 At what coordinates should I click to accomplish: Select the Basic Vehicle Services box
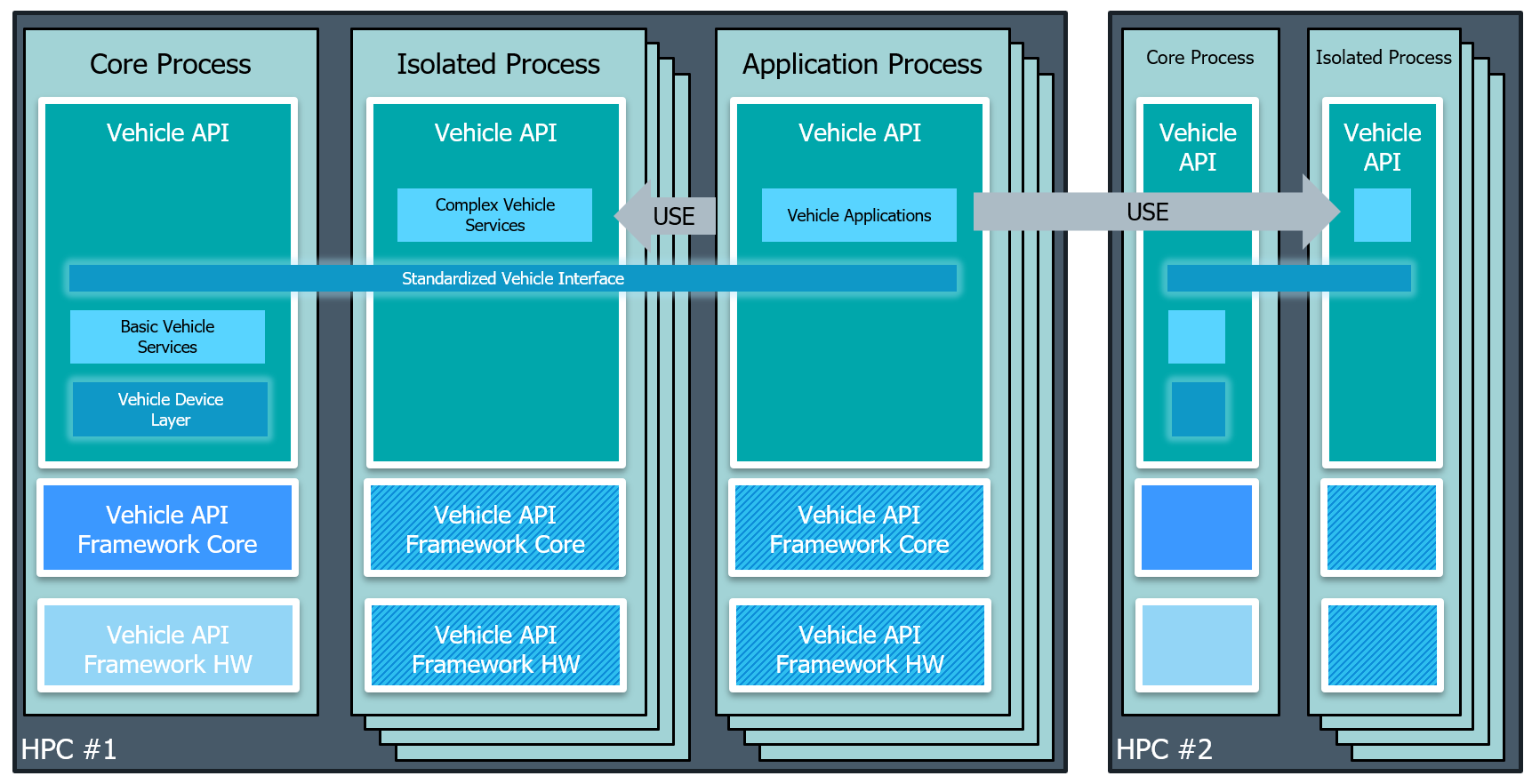click(x=167, y=337)
